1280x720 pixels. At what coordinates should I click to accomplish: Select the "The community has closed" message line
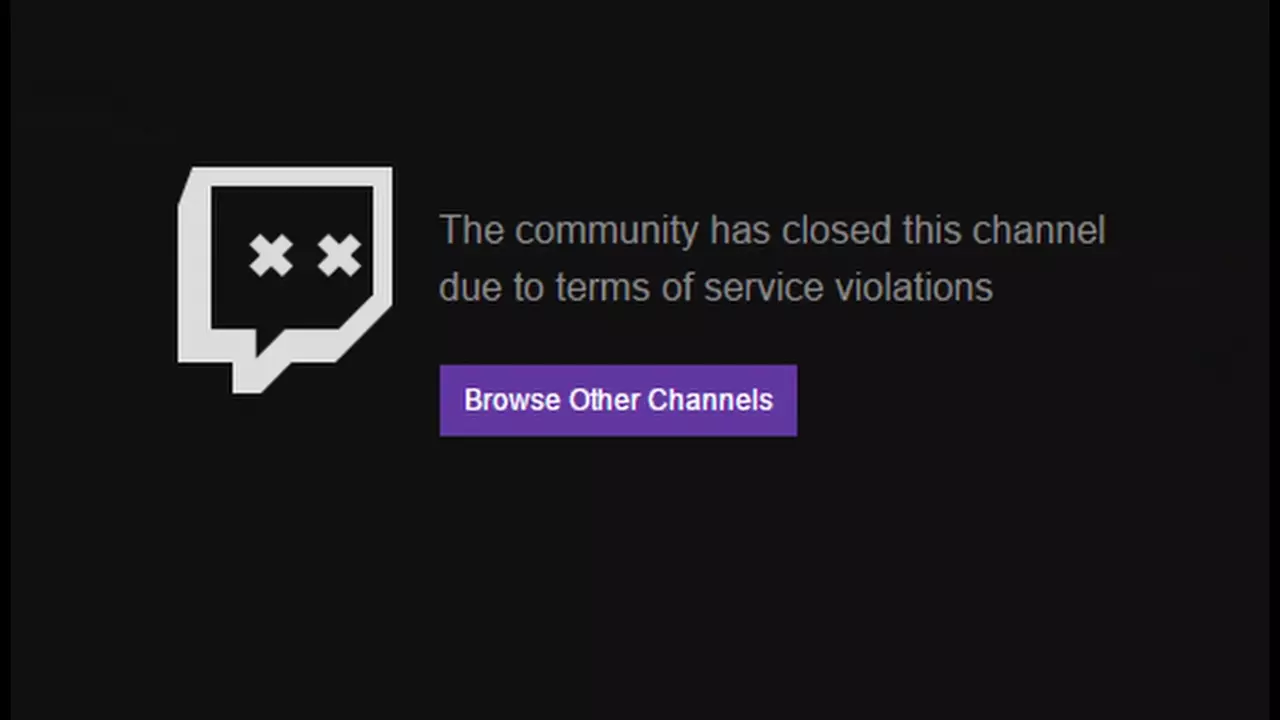772,231
